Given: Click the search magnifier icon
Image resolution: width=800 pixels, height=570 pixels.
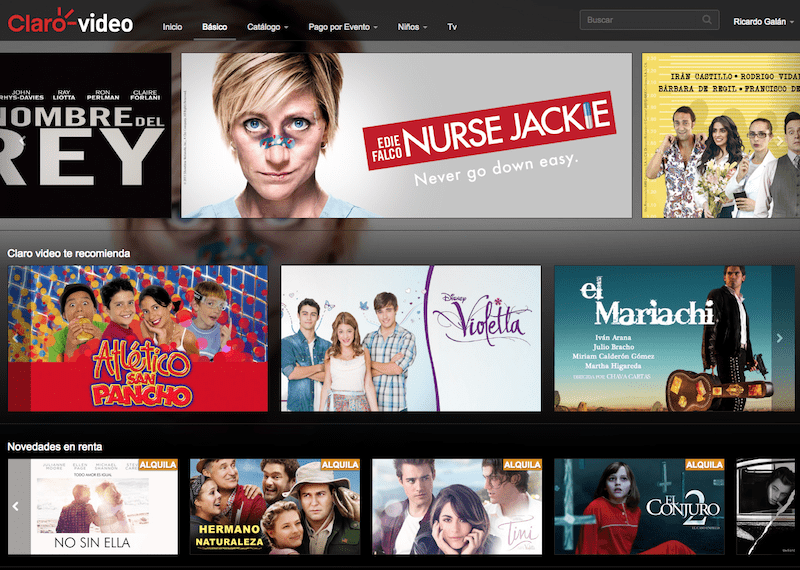Looking at the screenshot, I should 707,20.
